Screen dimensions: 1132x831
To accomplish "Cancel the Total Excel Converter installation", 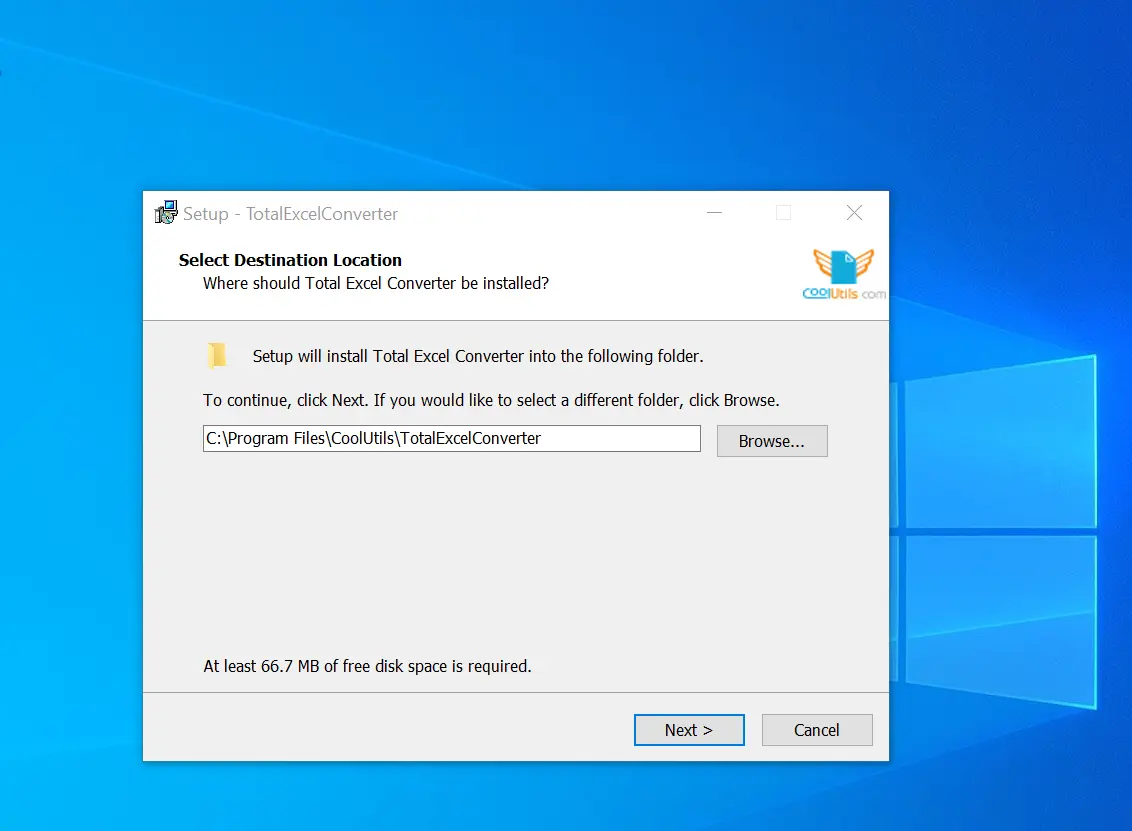I will click(817, 729).
